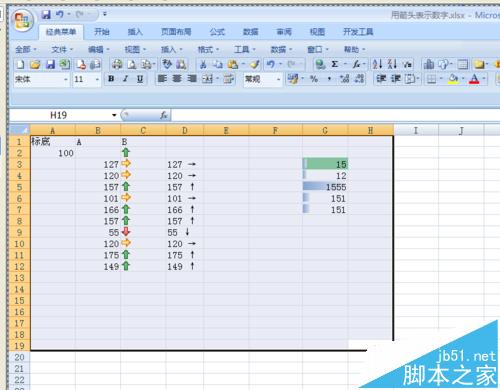The width and height of the screenshot is (500, 390).
Task: Decrease indent icon
Action: pyautogui.click(x=381, y=79)
